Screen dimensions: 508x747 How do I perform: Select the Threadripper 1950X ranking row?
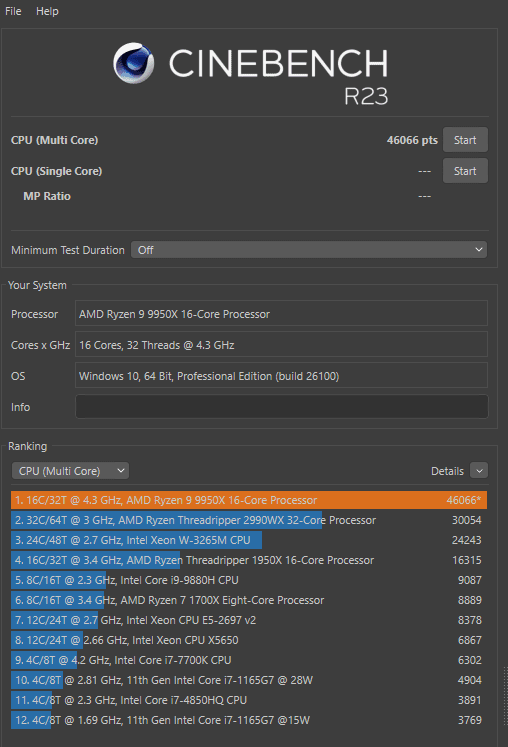tap(249, 560)
